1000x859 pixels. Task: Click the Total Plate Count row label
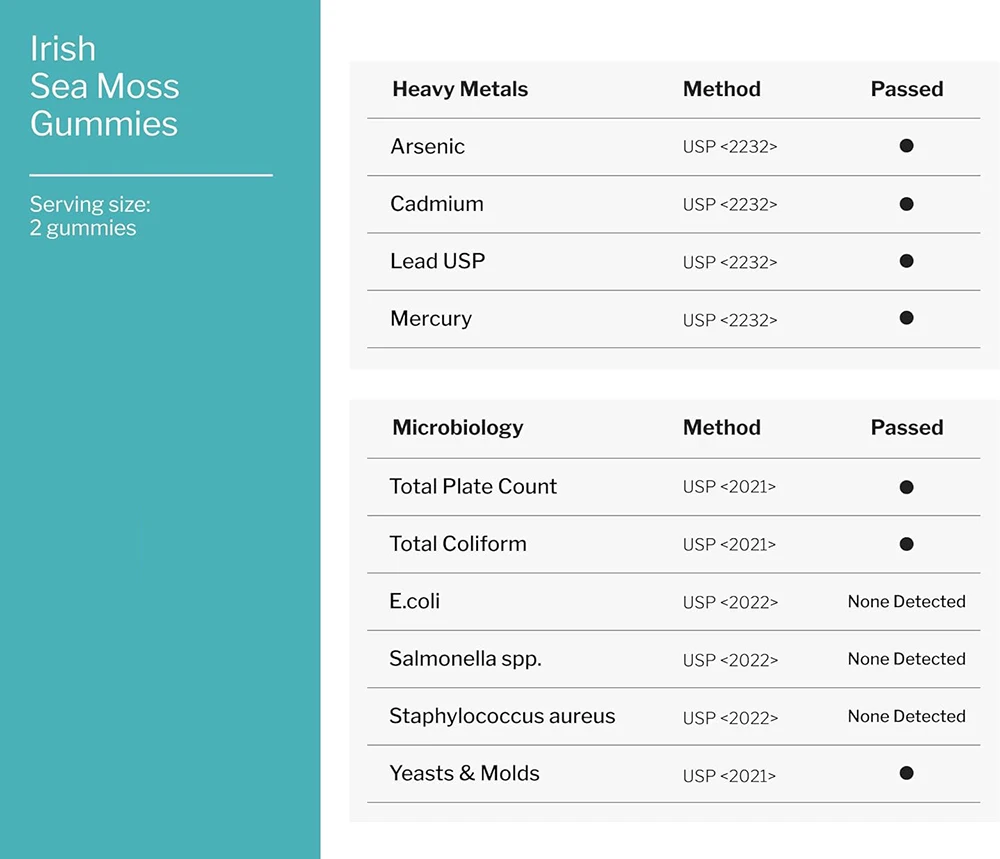(x=473, y=486)
